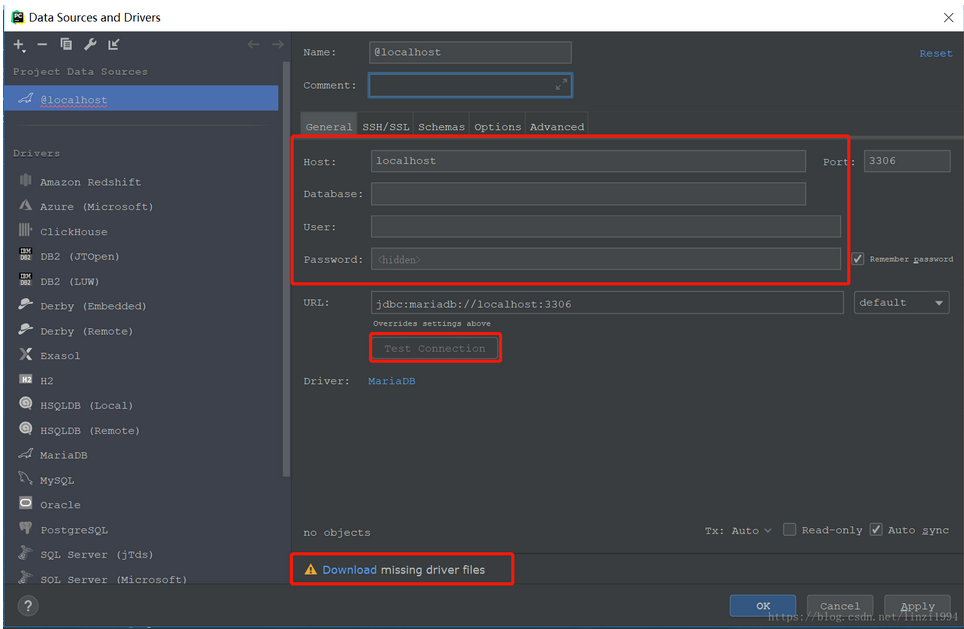Screen dimensions: 964x629
Task: Navigate back with left arrow icon
Action: click(x=253, y=44)
